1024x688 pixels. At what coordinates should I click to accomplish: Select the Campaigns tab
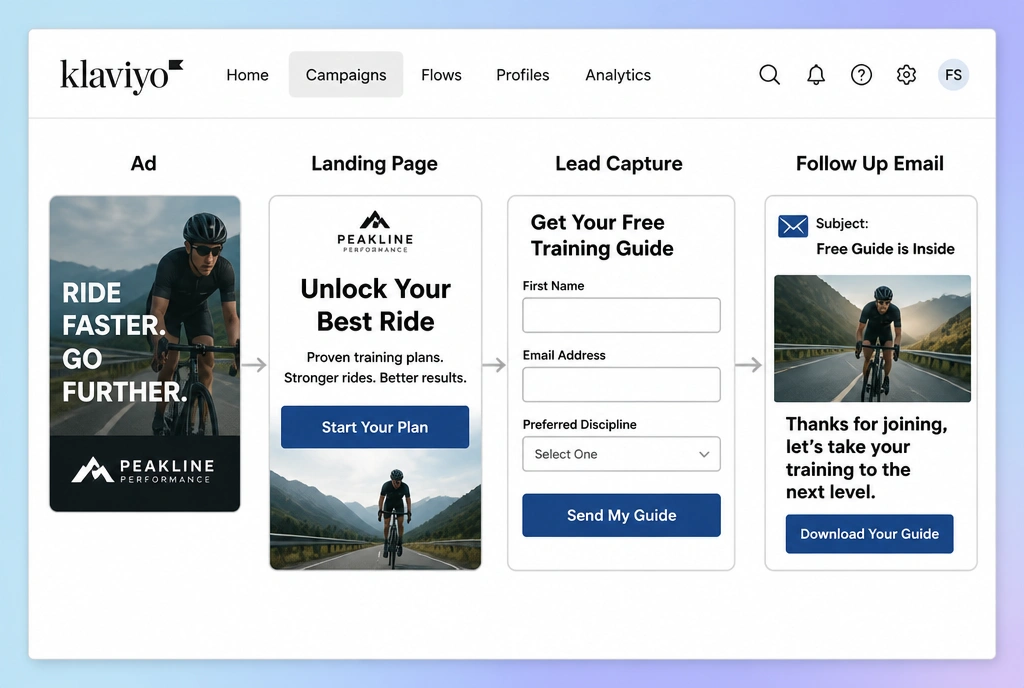[346, 74]
